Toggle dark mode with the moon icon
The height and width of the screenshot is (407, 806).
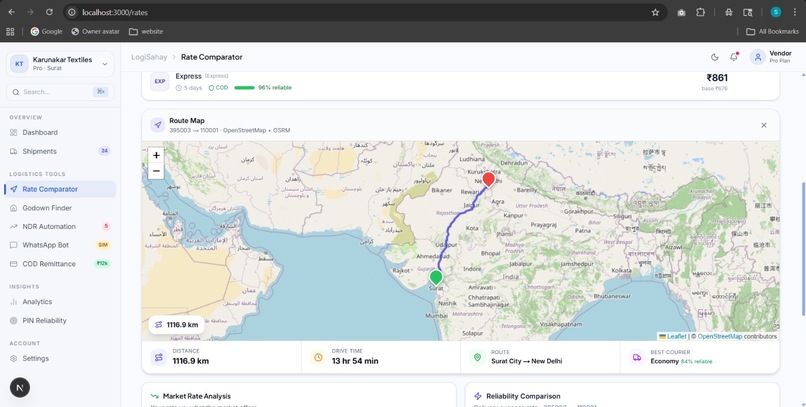715,57
